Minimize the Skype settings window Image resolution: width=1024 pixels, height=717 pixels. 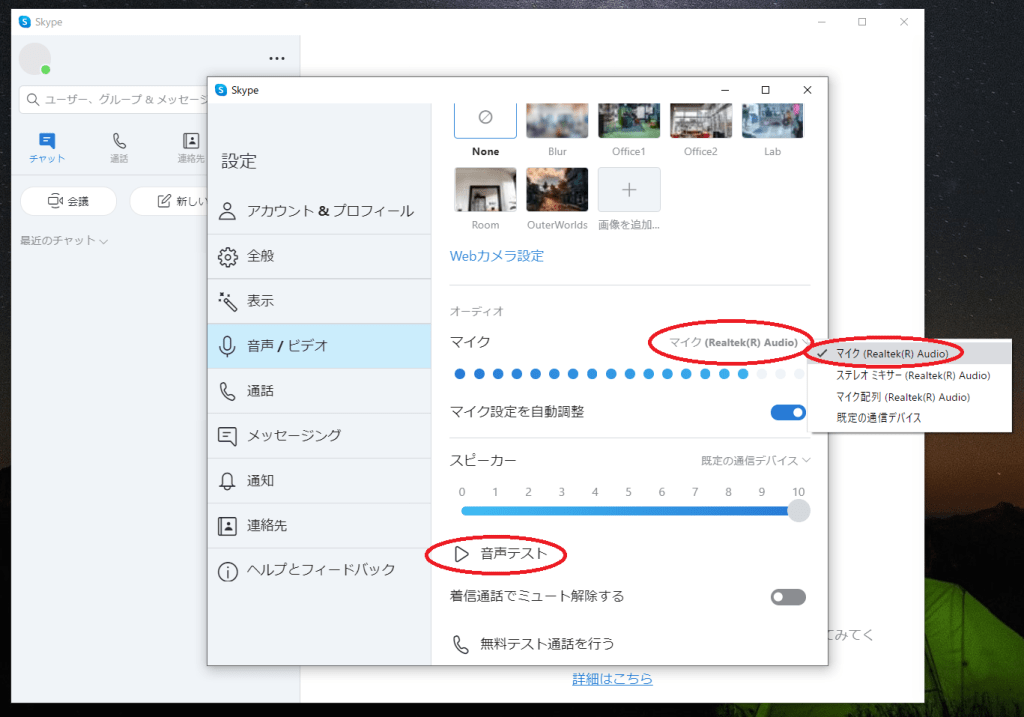(725, 90)
